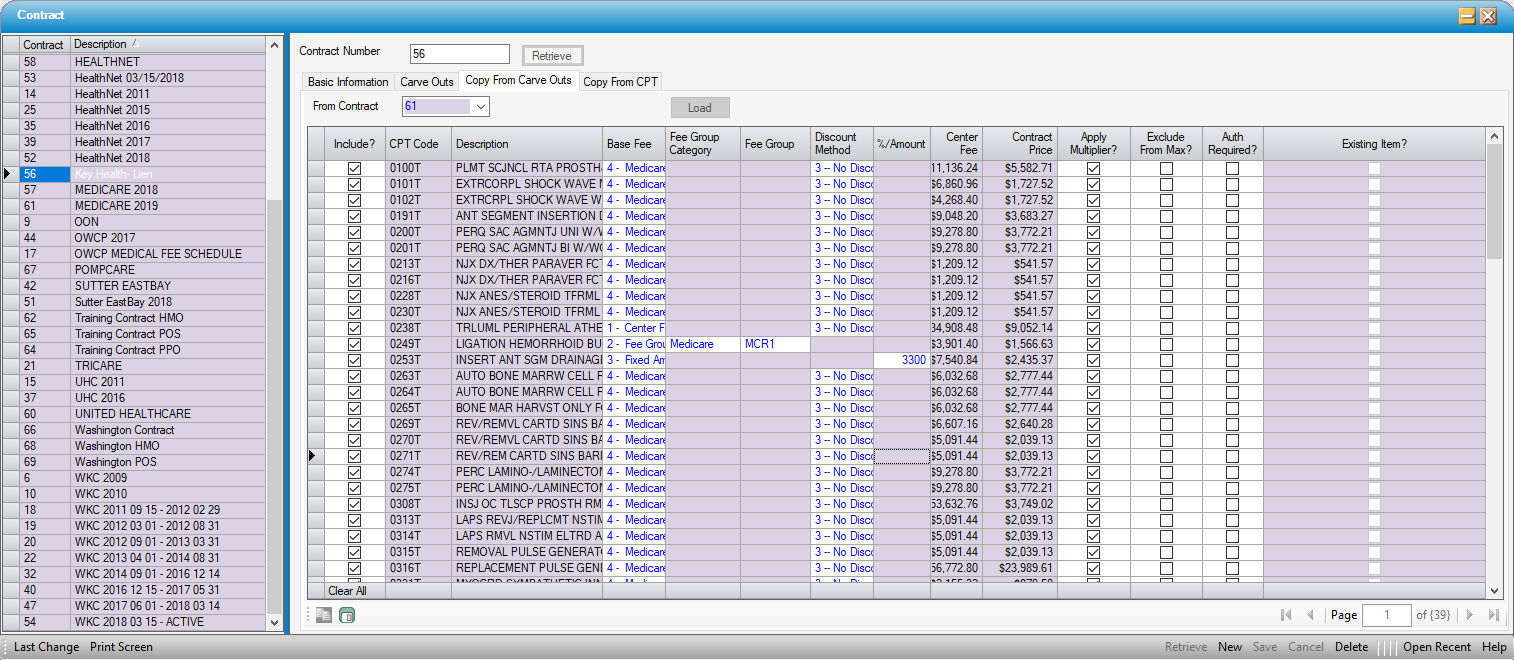The width and height of the screenshot is (1514, 660).
Task: Jump to the last page arrow
Action: [x=1493, y=615]
